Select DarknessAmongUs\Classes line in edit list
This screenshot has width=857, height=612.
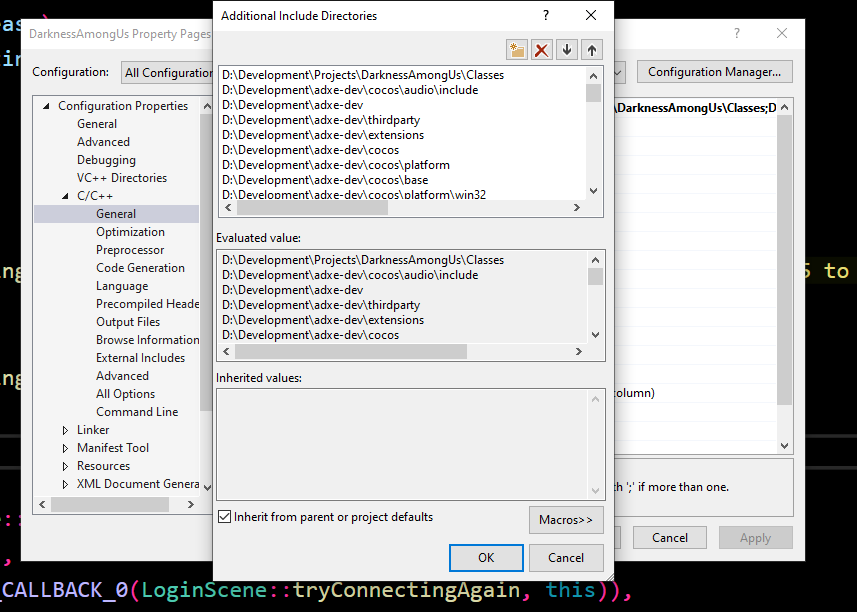(x=363, y=75)
